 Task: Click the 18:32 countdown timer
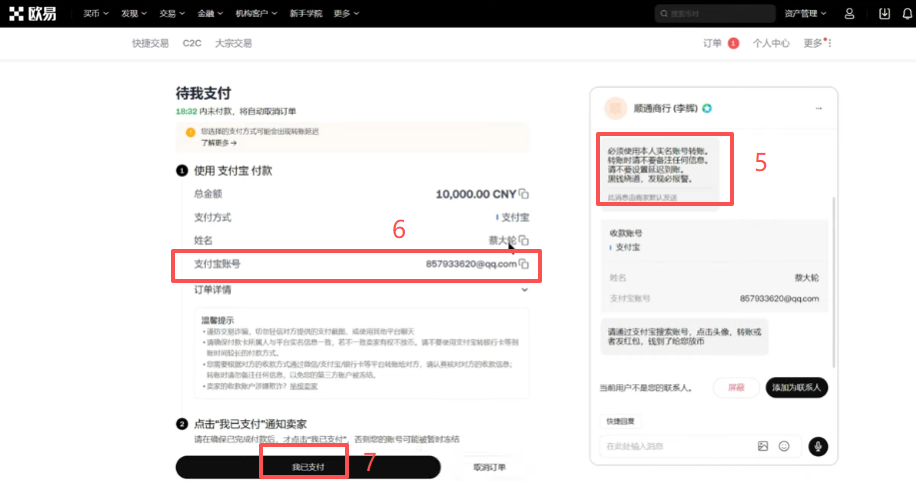click(186, 111)
